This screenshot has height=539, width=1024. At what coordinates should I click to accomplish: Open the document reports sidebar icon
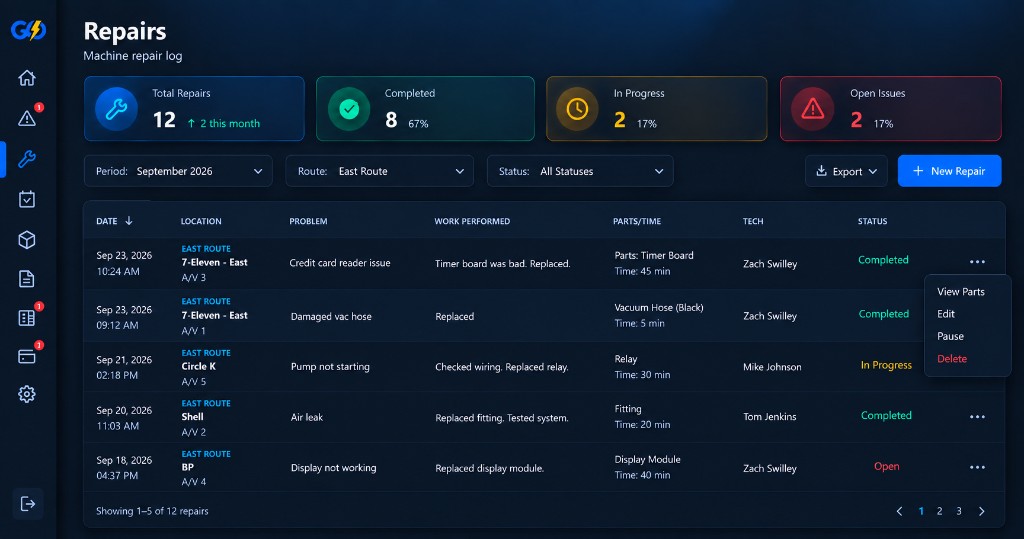coord(27,279)
